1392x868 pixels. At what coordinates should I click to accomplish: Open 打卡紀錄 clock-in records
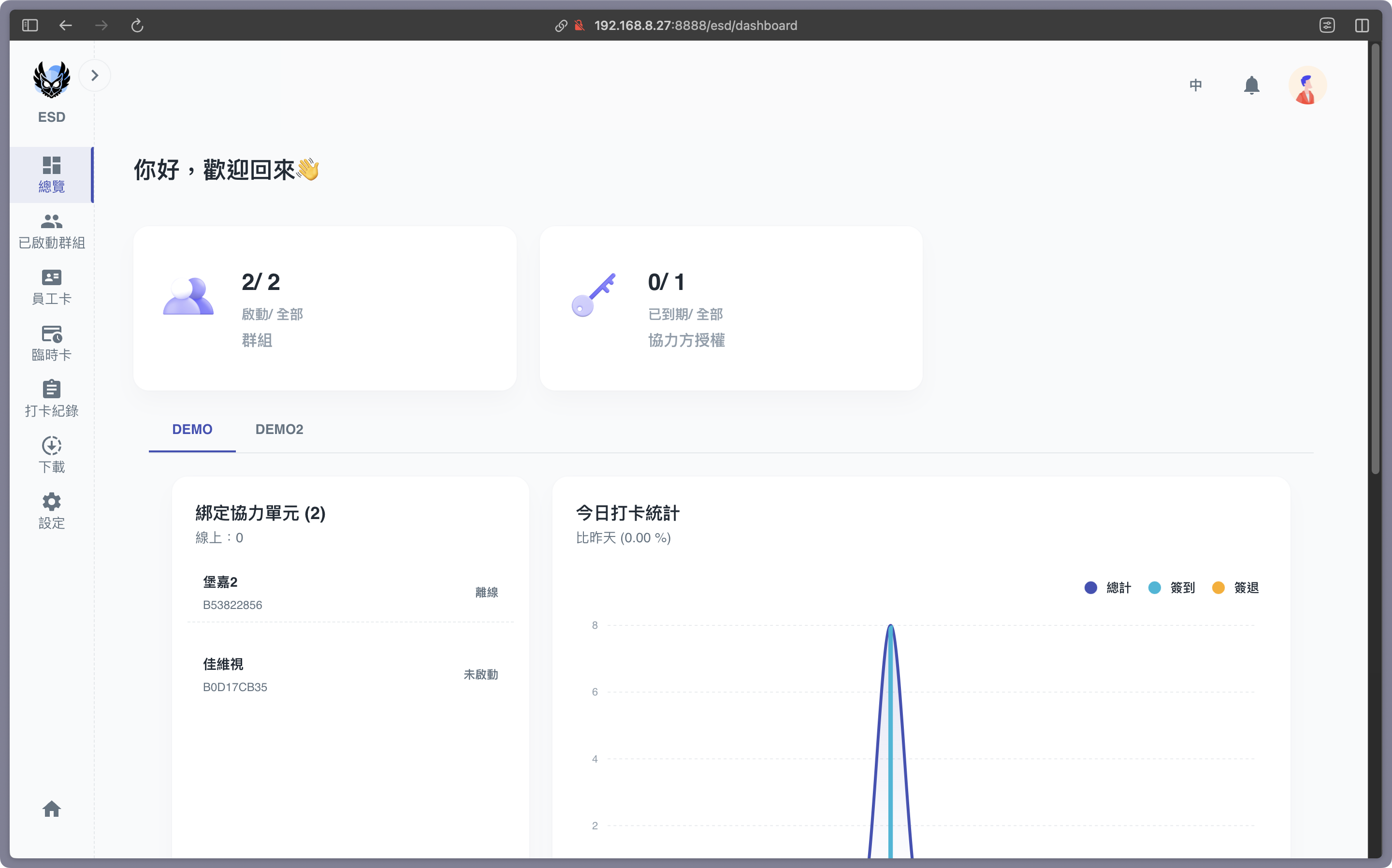tap(52, 399)
